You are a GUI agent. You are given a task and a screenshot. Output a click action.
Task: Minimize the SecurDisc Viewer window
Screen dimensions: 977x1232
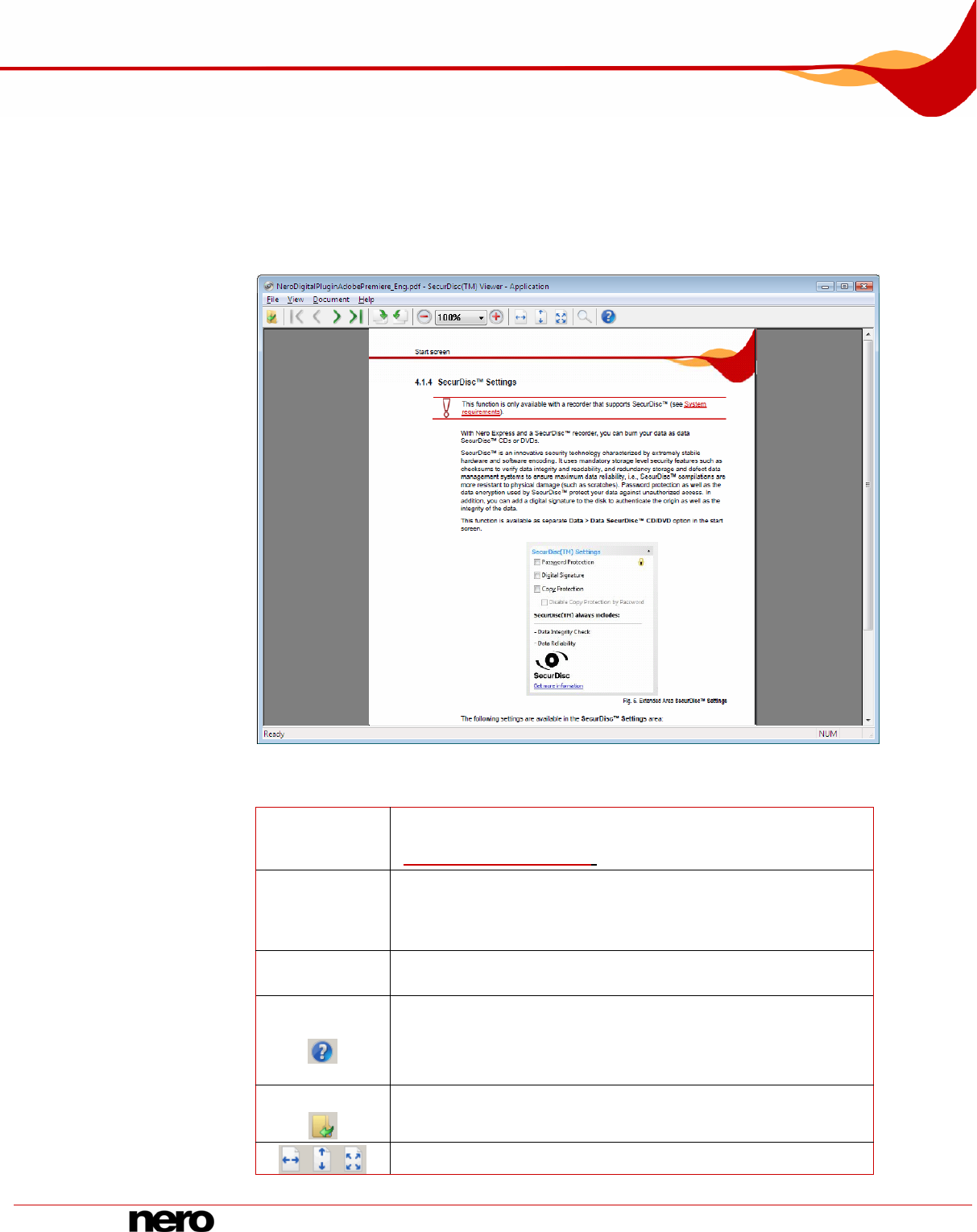coord(825,286)
